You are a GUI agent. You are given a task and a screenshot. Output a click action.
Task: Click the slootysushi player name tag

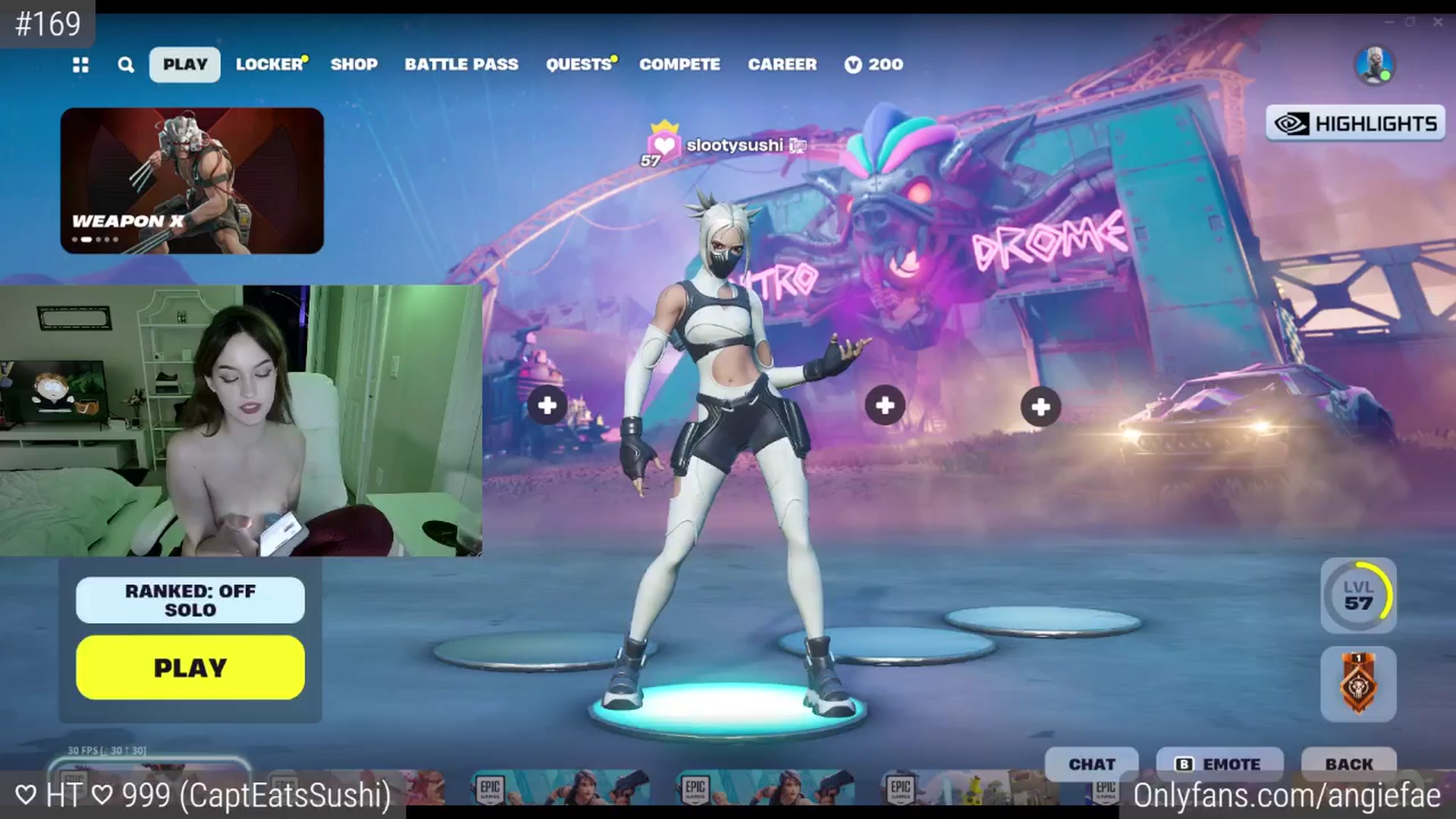coord(735,145)
